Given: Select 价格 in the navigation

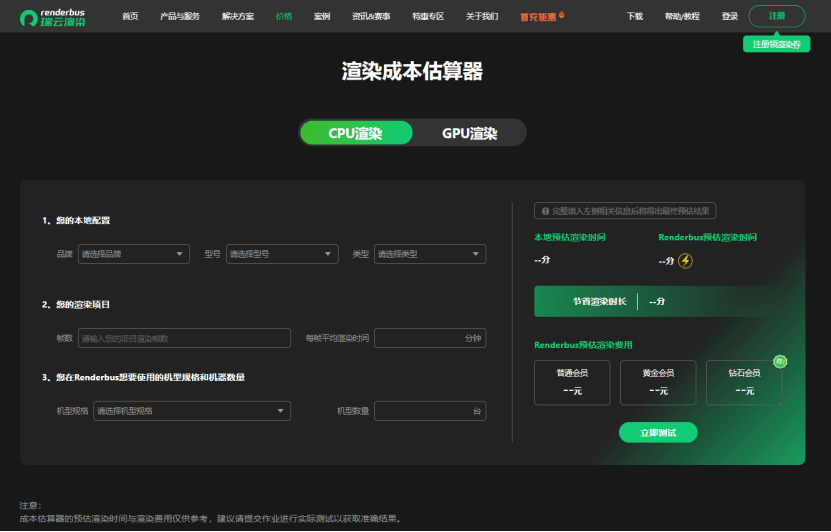Looking at the screenshot, I should pyautogui.click(x=284, y=16).
